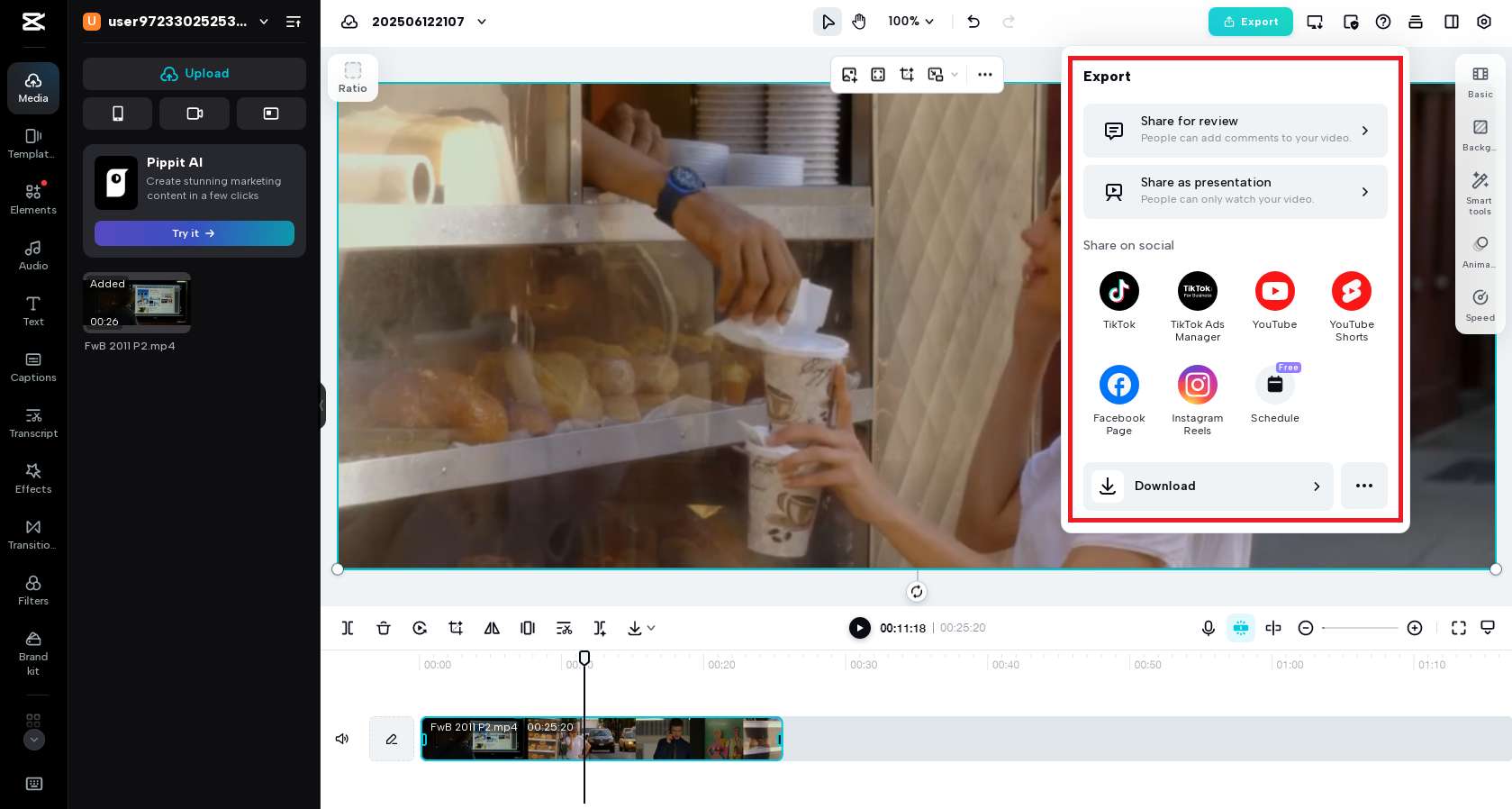Open the 100% zoom level dropdown
1512x809 pixels.
(911, 22)
